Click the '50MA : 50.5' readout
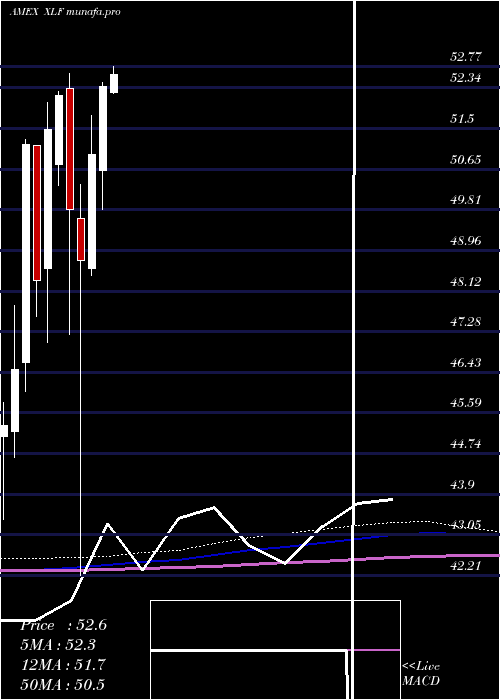500x700 pixels. point(63,684)
